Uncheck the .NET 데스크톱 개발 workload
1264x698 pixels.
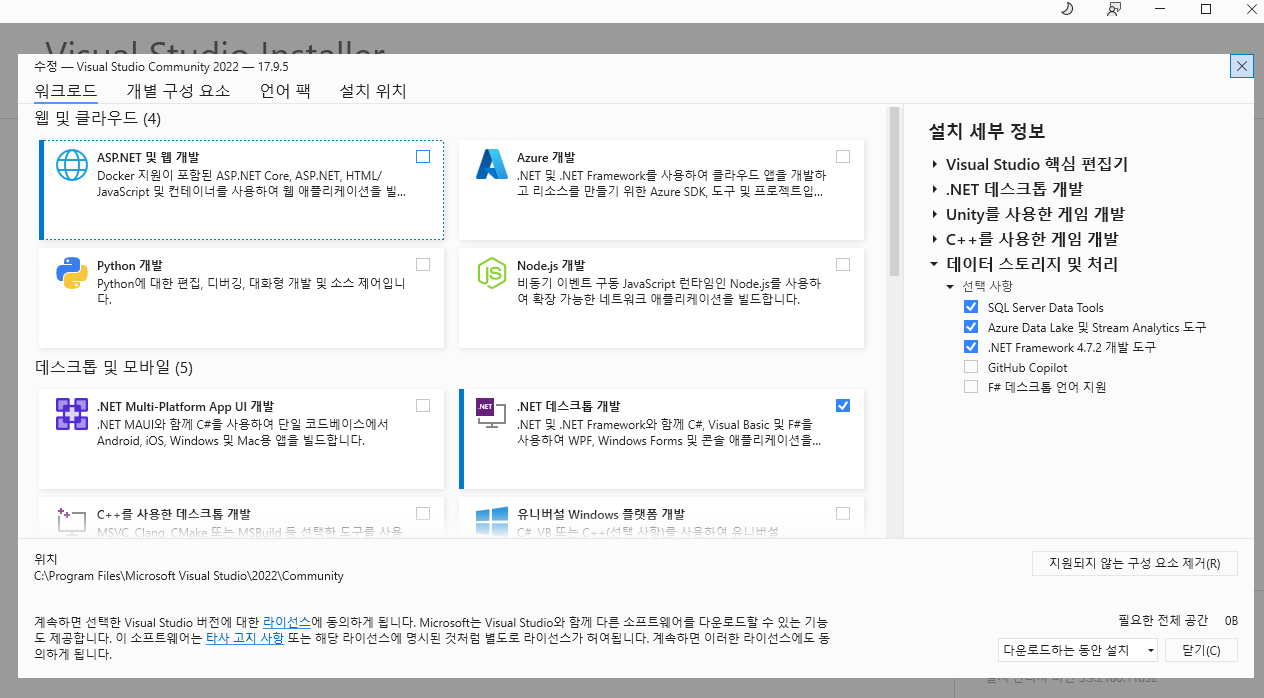(843, 405)
